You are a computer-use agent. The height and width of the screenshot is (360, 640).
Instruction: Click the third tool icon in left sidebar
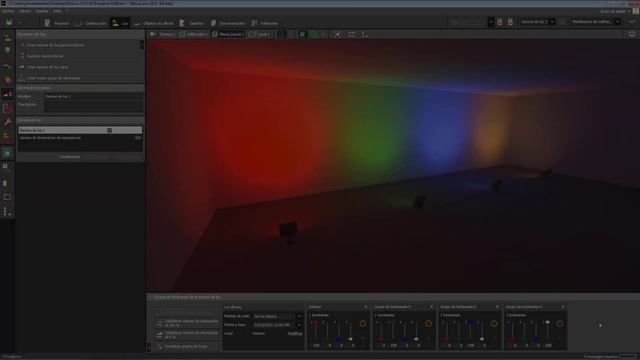pos(7,65)
